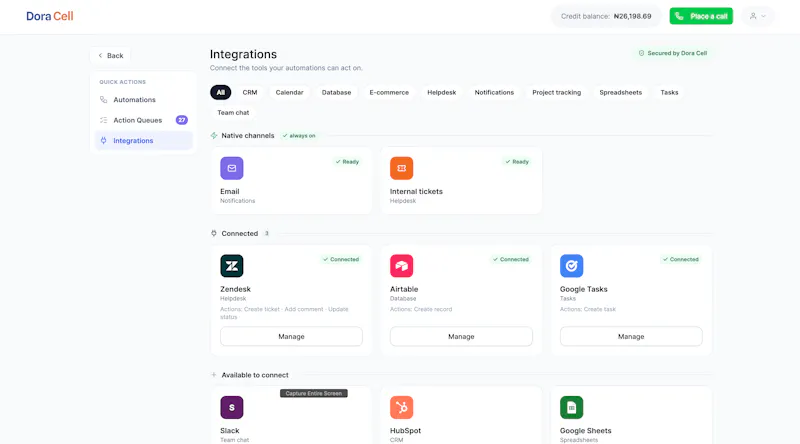
Task: Click the Internal tickets card title
Action: coord(416,191)
